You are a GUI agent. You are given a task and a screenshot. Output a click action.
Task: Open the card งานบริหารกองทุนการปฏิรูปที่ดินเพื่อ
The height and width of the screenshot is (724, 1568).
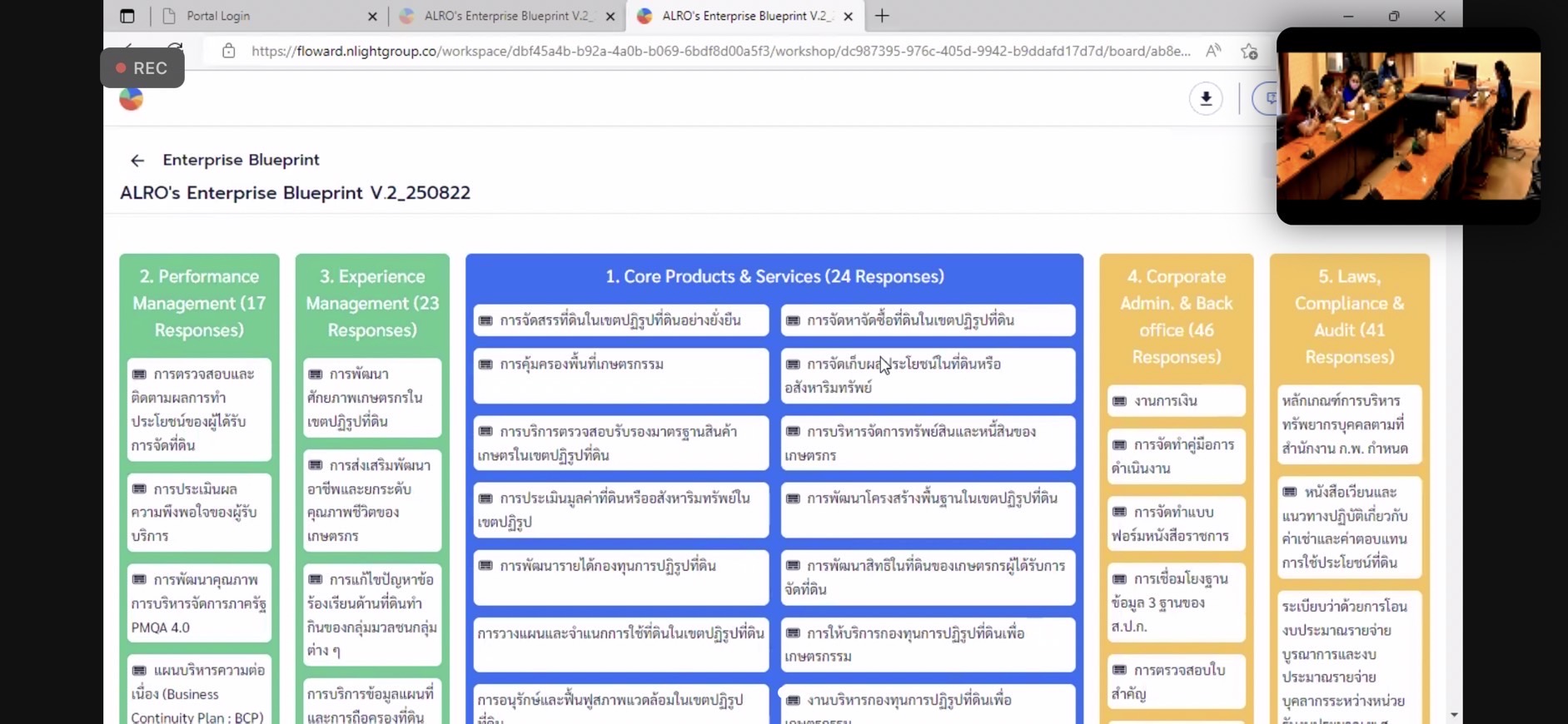click(x=928, y=706)
